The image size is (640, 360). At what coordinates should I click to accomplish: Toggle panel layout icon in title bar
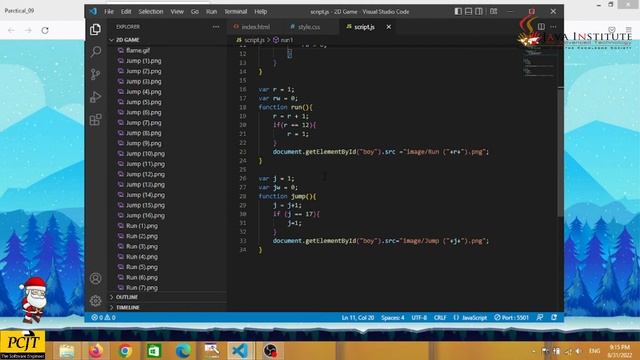pyautogui.click(x=469, y=11)
